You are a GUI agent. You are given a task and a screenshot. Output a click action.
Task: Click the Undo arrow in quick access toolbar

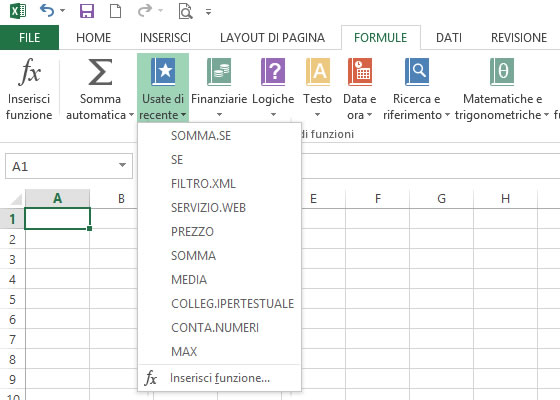[x=47, y=11]
